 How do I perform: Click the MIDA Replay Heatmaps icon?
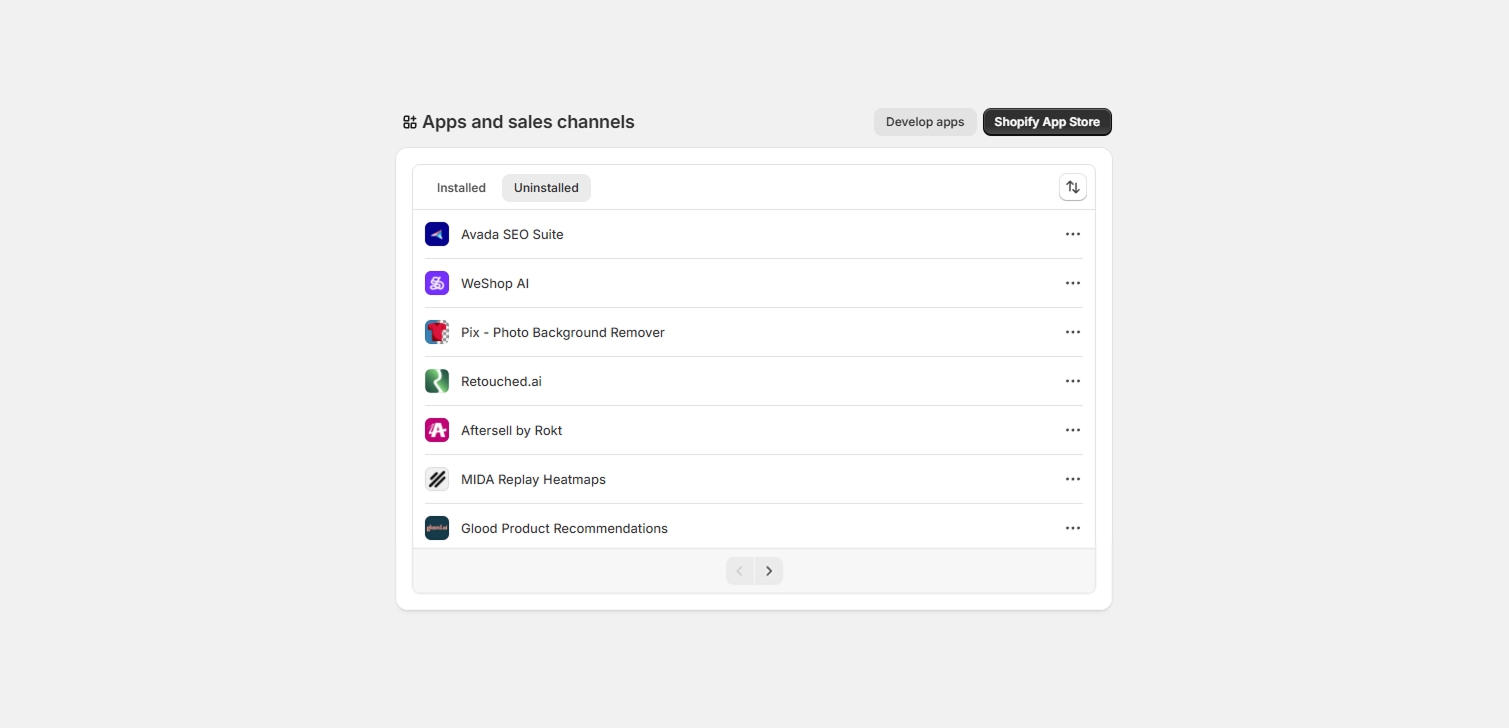tap(436, 478)
